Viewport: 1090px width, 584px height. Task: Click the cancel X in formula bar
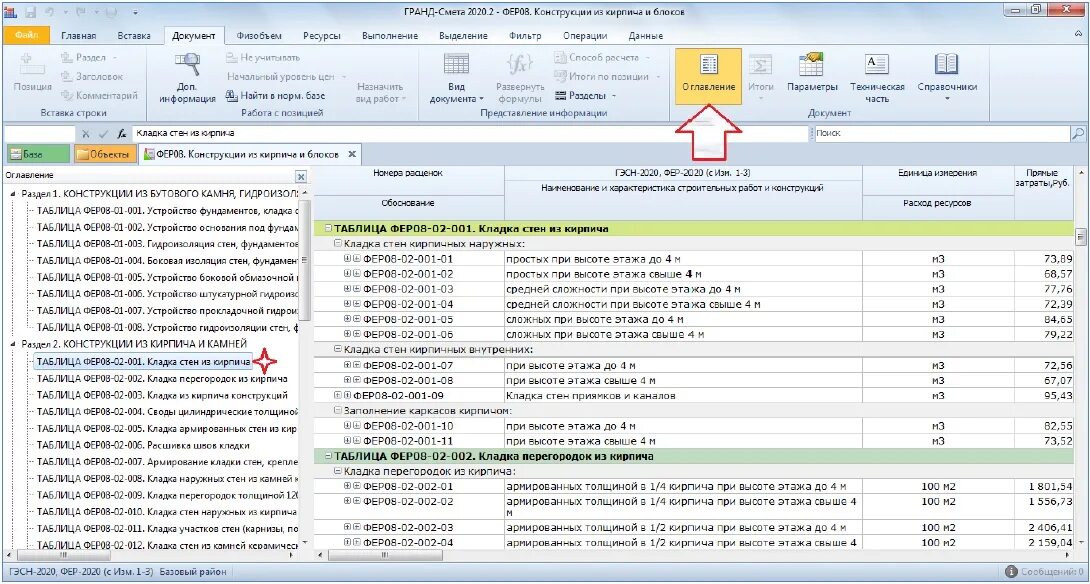click(x=86, y=133)
